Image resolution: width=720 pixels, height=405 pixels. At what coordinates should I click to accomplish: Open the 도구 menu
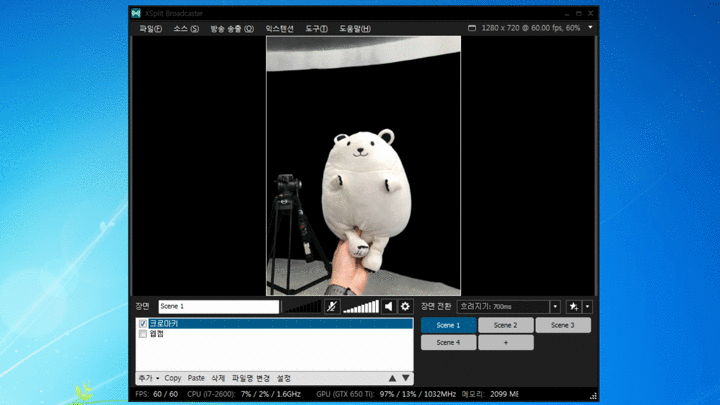[x=316, y=28]
